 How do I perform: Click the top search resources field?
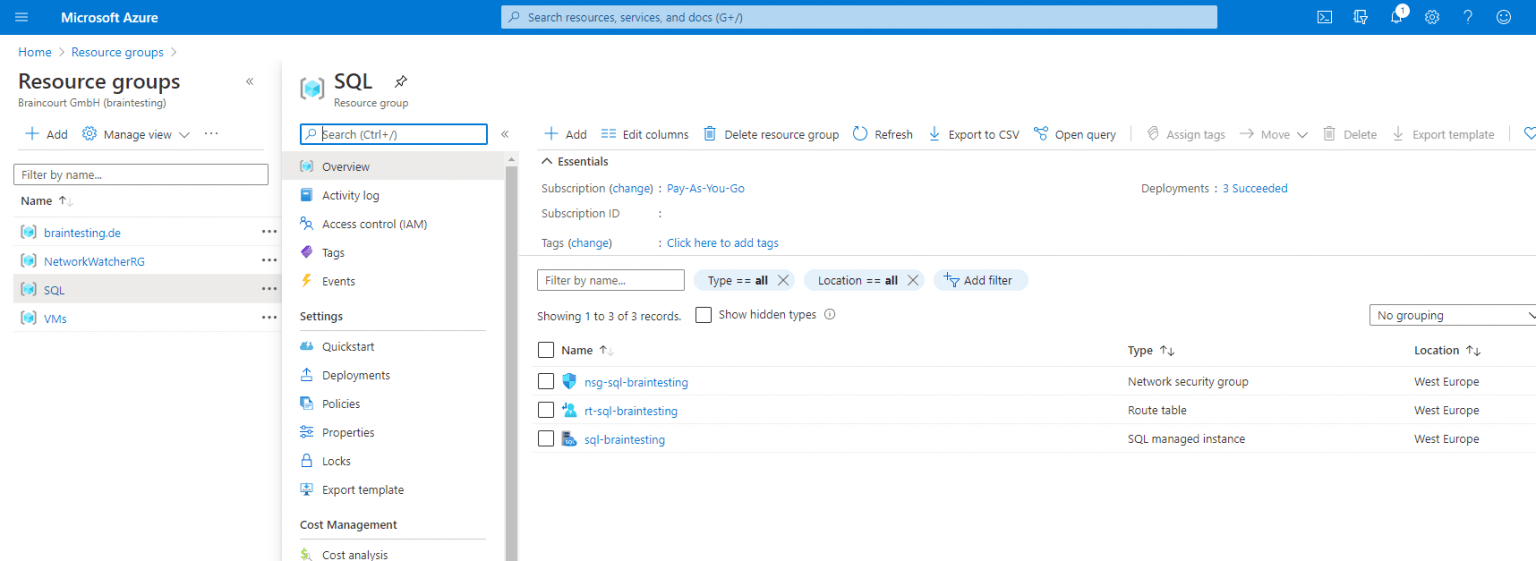tap(858, 17)
